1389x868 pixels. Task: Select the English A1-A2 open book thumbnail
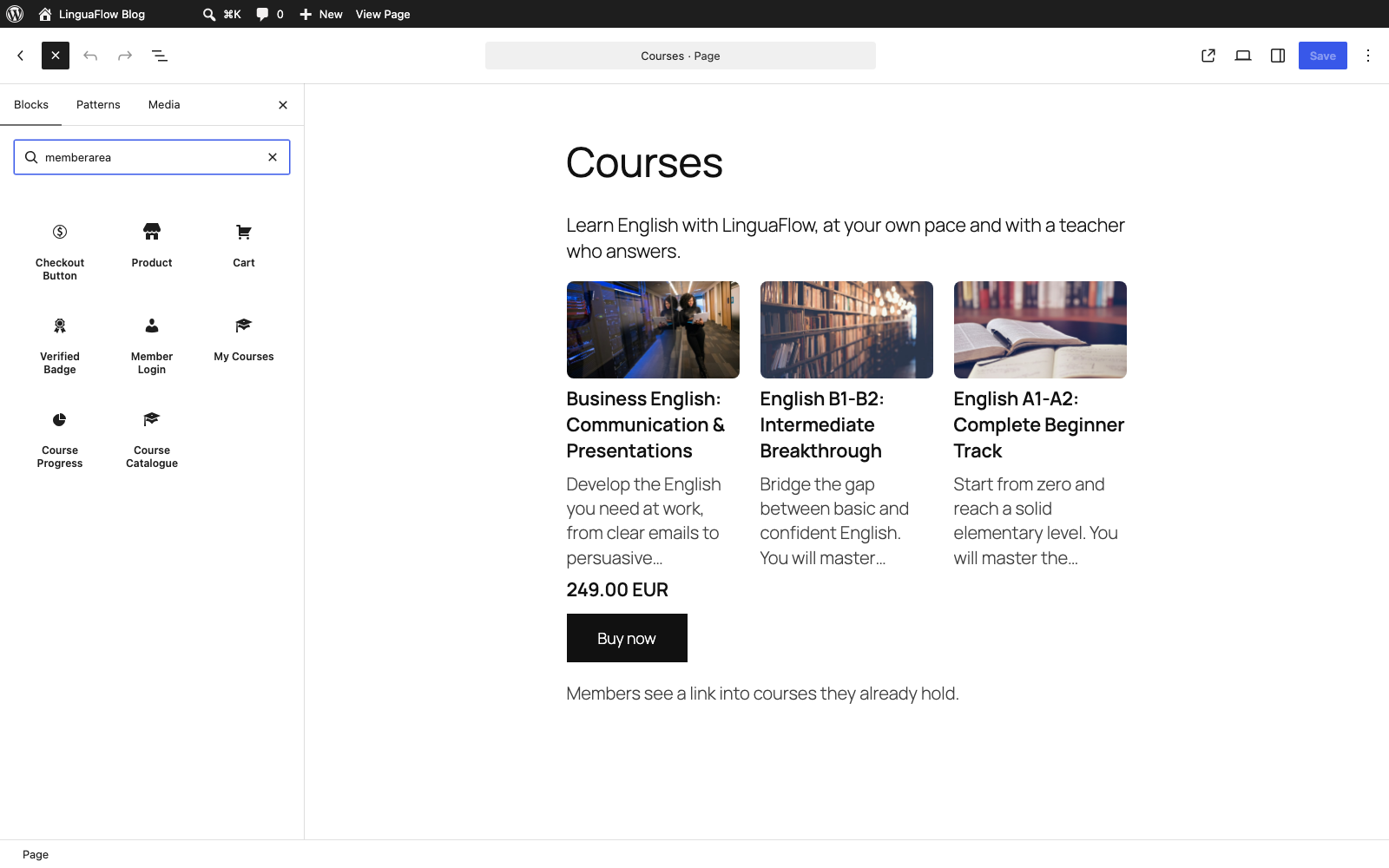[x=1040, y=330]
